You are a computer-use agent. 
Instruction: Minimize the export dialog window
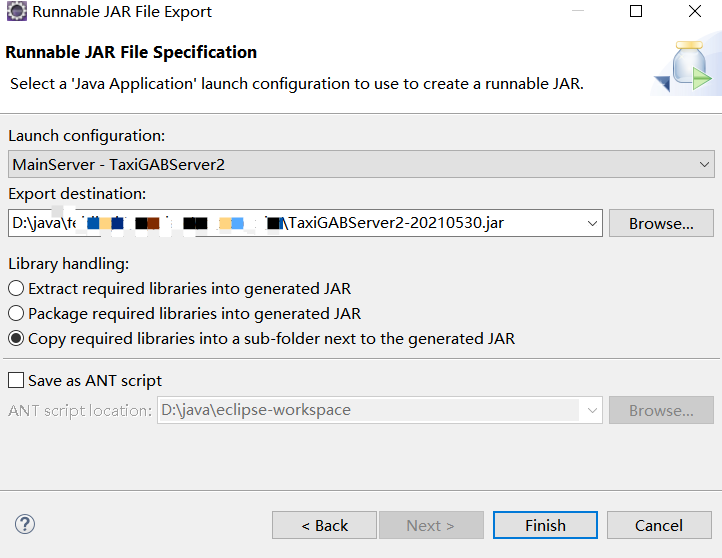coord(577,11)
